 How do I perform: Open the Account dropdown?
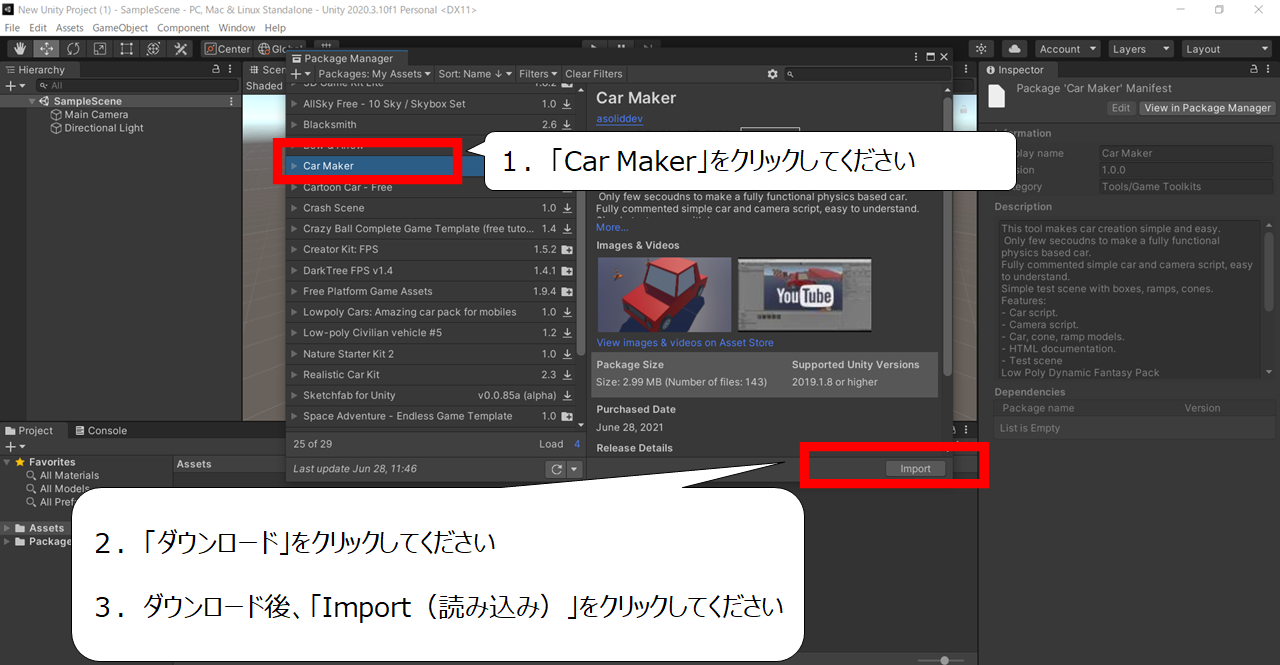(x=1067, y=49)
